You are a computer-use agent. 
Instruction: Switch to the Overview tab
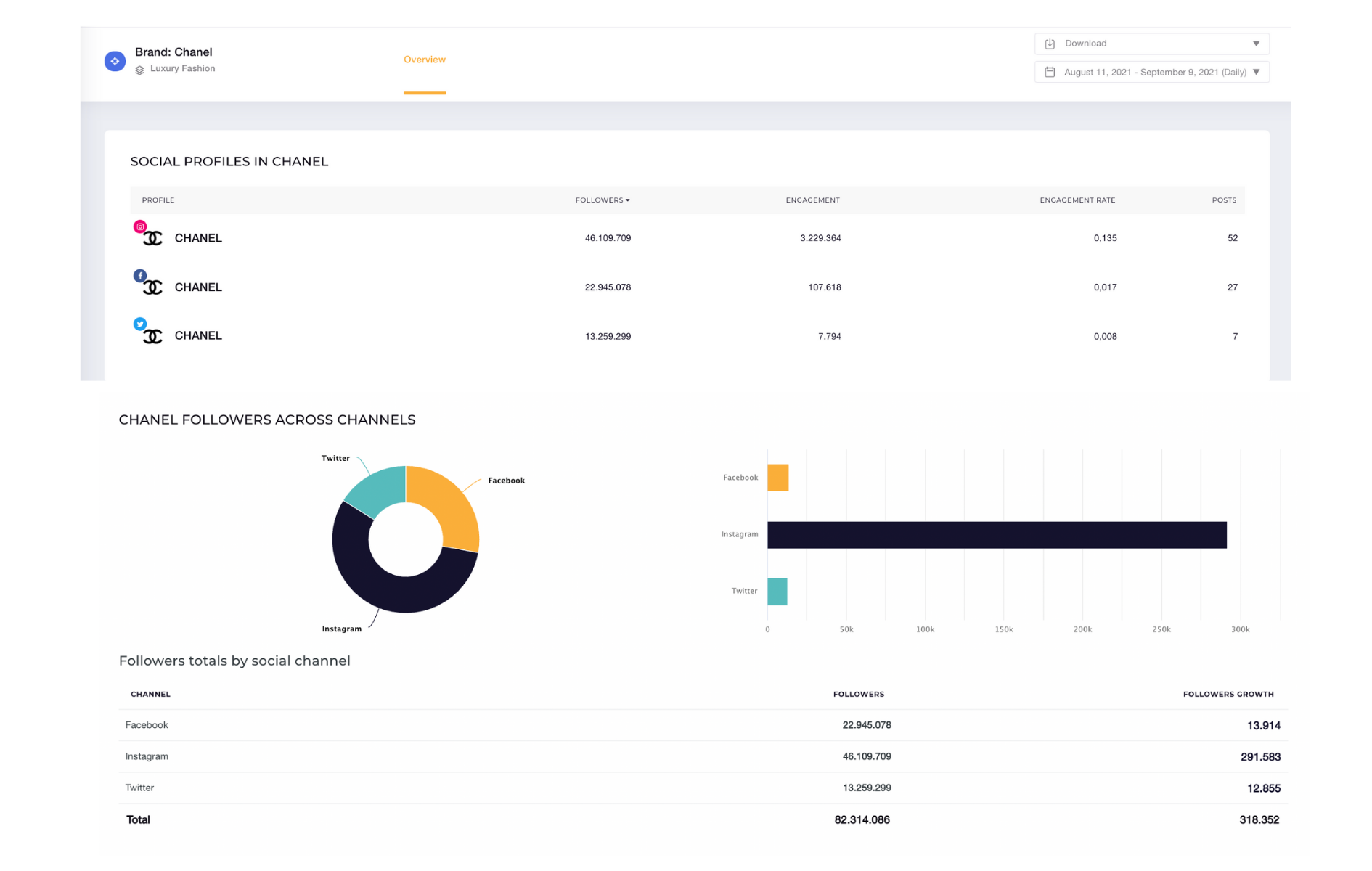(425, 60)
